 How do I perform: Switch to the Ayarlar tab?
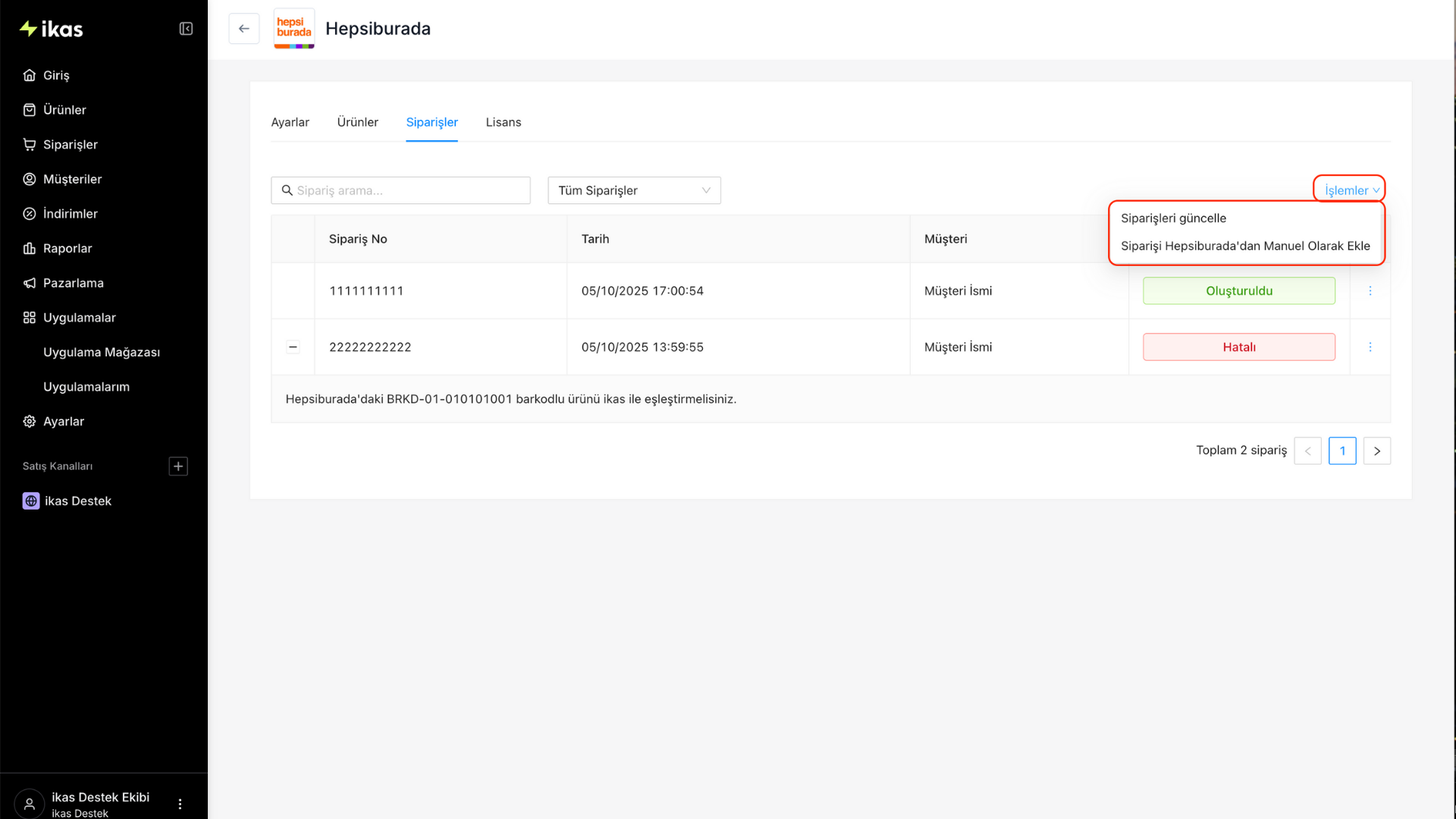tap(290, 122)
